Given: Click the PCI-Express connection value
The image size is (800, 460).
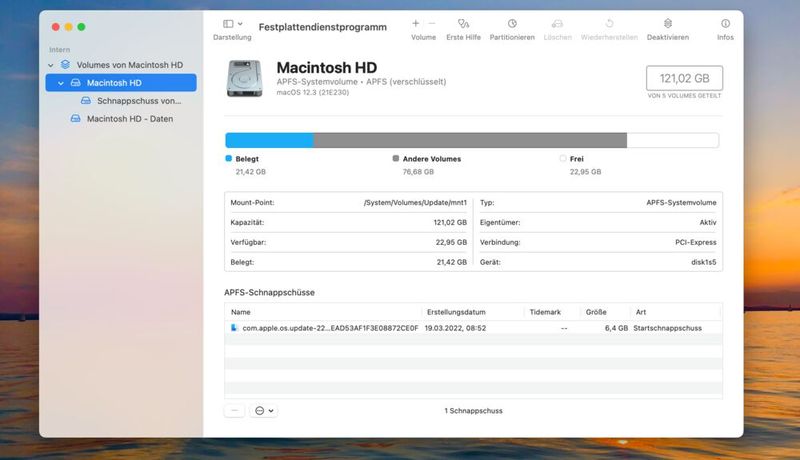Looking at the screenshot, I should click(x=695, y=242).
